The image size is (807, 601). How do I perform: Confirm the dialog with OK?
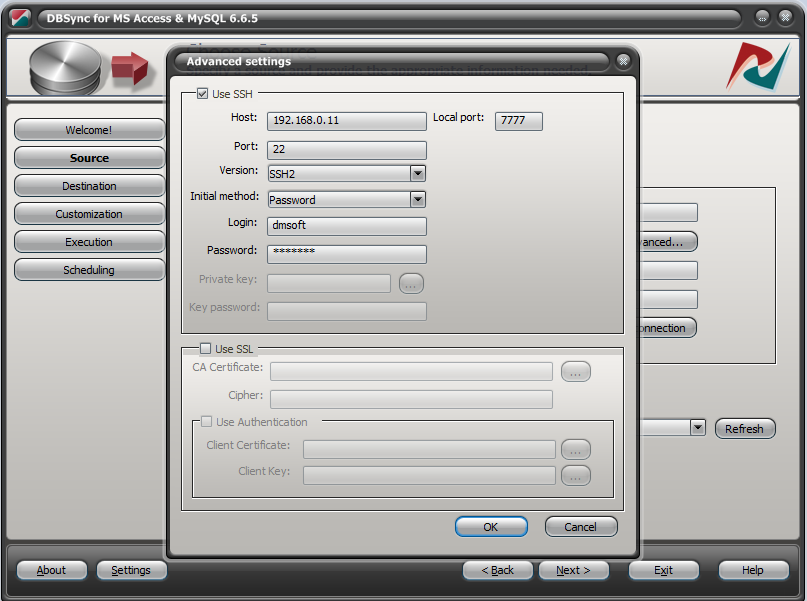pyautogui.click(x=491, y=527)
